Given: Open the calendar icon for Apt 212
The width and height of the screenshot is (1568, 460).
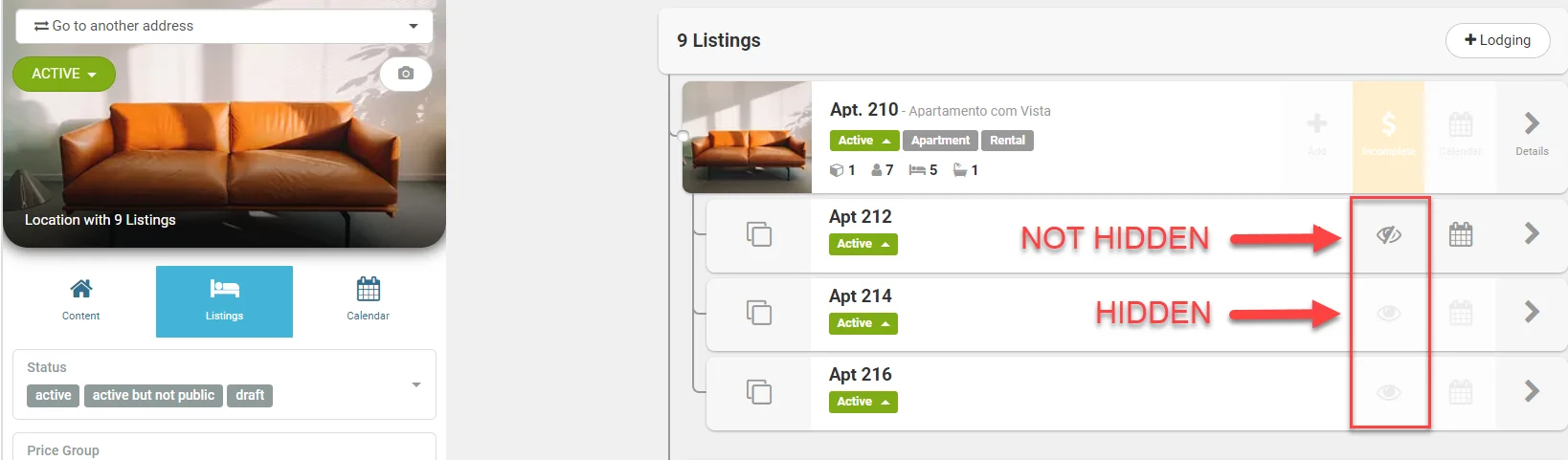Looking at the screenshot, I should (1461, 234).
